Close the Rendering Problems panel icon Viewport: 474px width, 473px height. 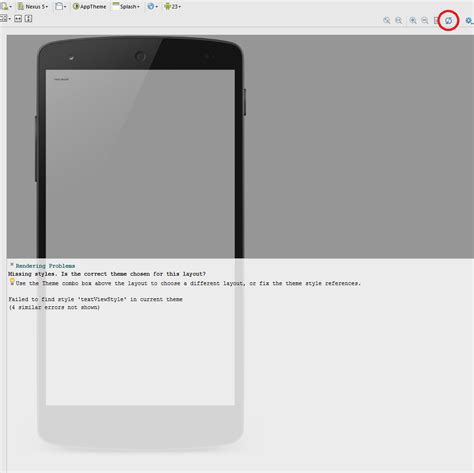pyautogui.click(x=12, y=265)
